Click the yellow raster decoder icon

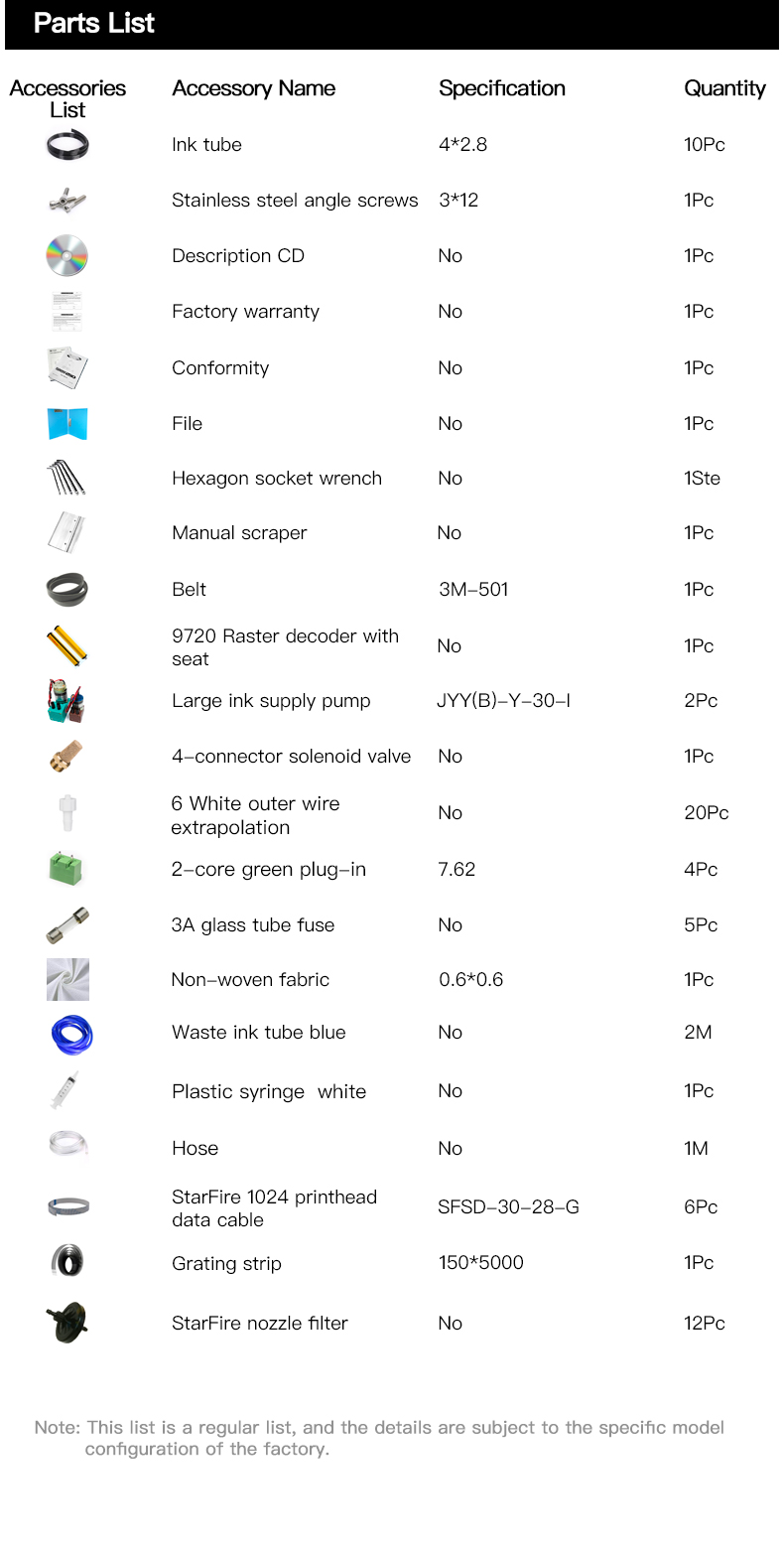click(x=67, y=645)
